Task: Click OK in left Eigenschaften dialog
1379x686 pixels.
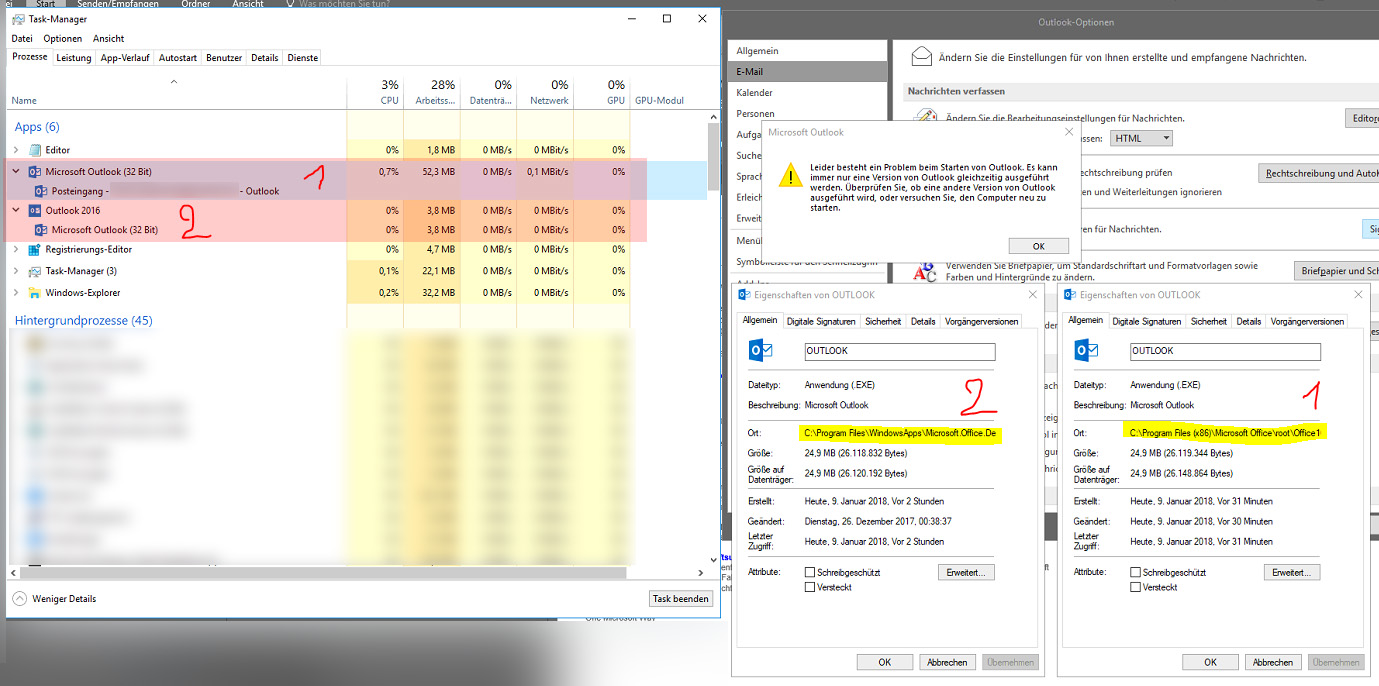Action: (x=885, y=662)
